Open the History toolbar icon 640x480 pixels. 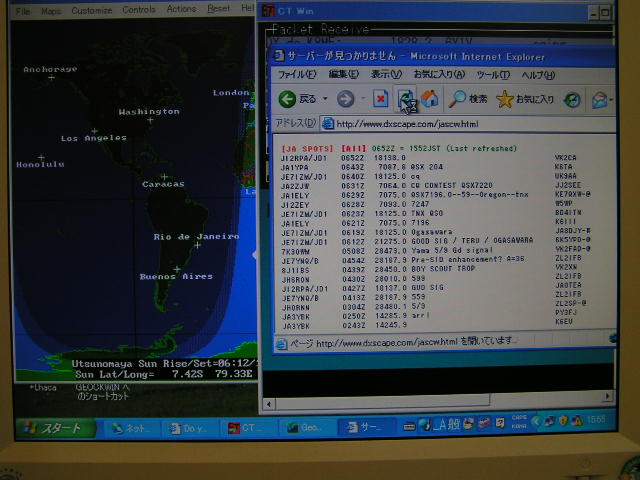point(572,100)
